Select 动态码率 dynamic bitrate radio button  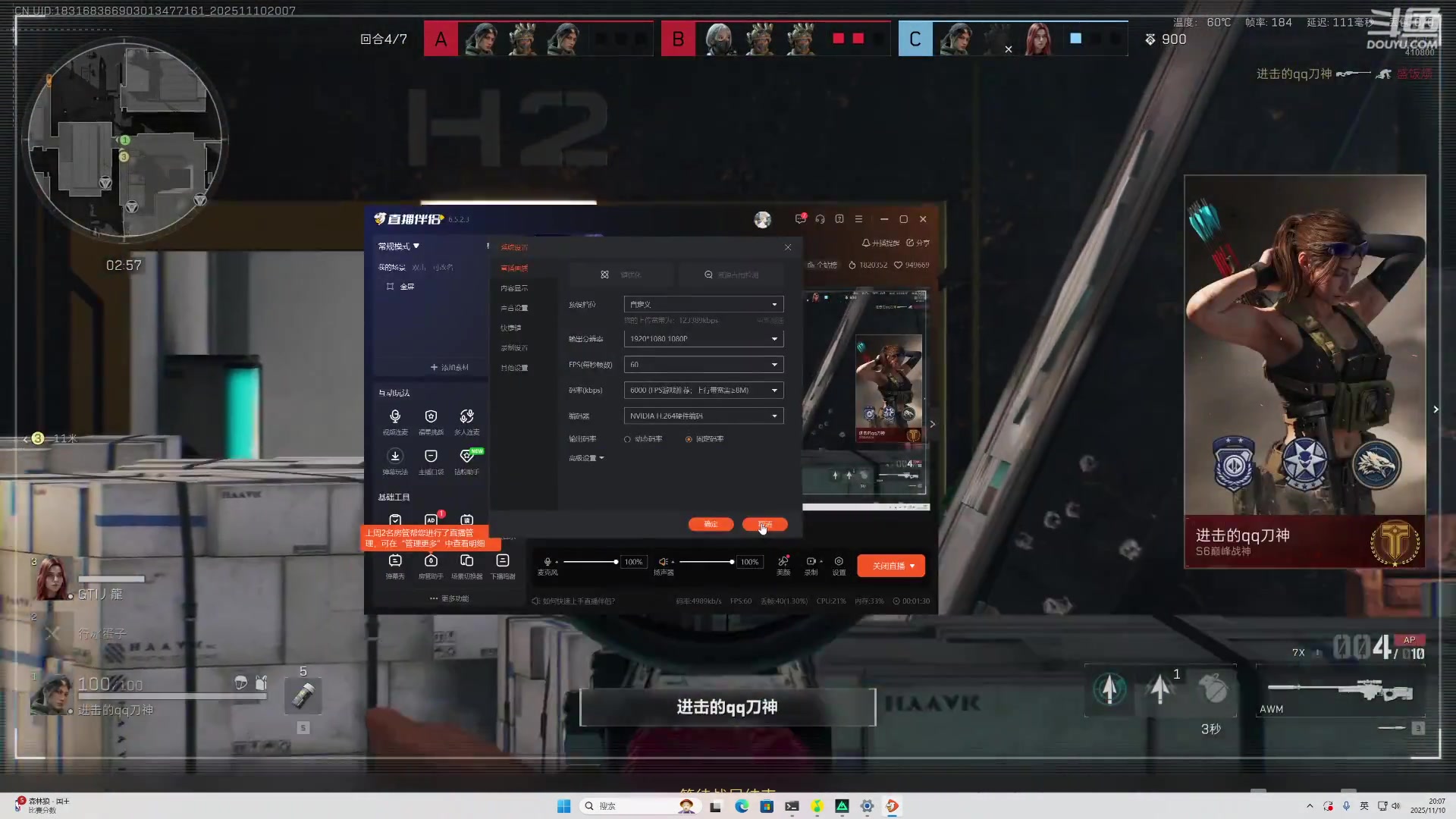pyautogui.click(x=628, y=440)
